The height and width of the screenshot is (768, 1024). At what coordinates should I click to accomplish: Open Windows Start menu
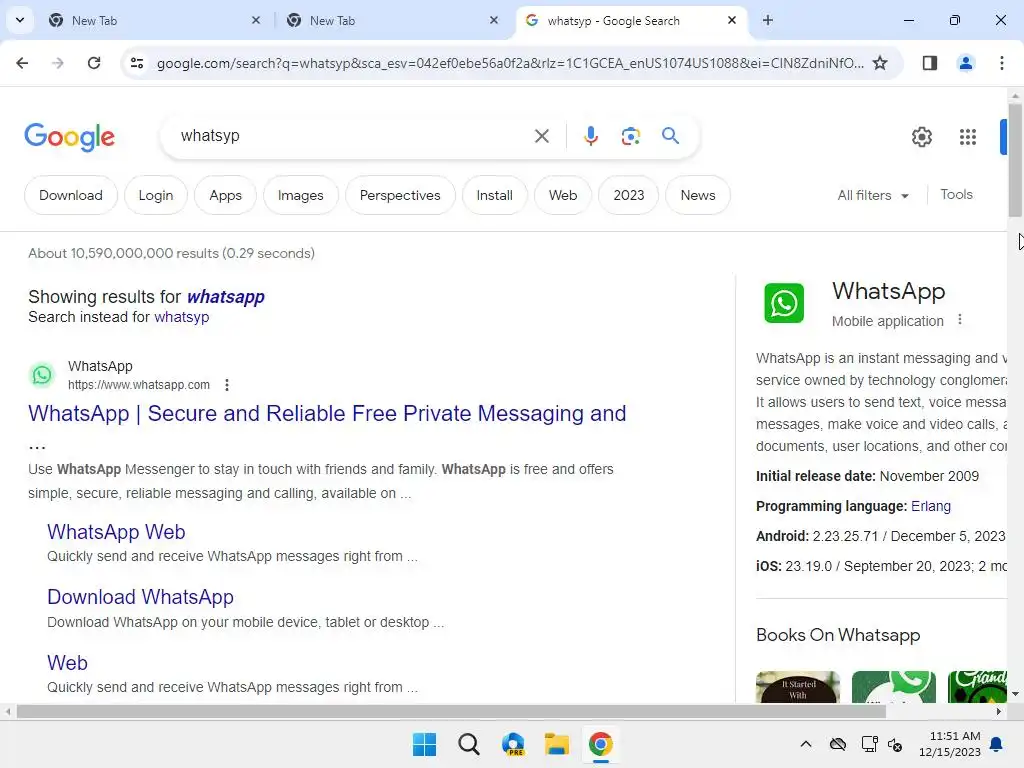coord(424,744)
